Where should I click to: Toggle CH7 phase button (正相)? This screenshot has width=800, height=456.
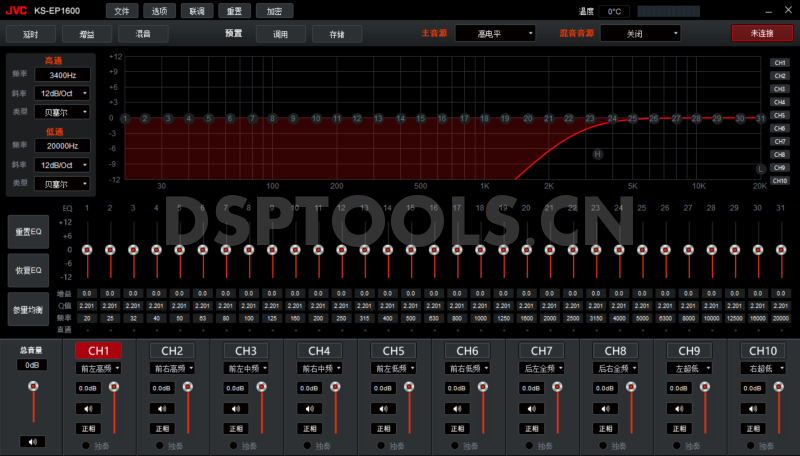click(528, 427)
